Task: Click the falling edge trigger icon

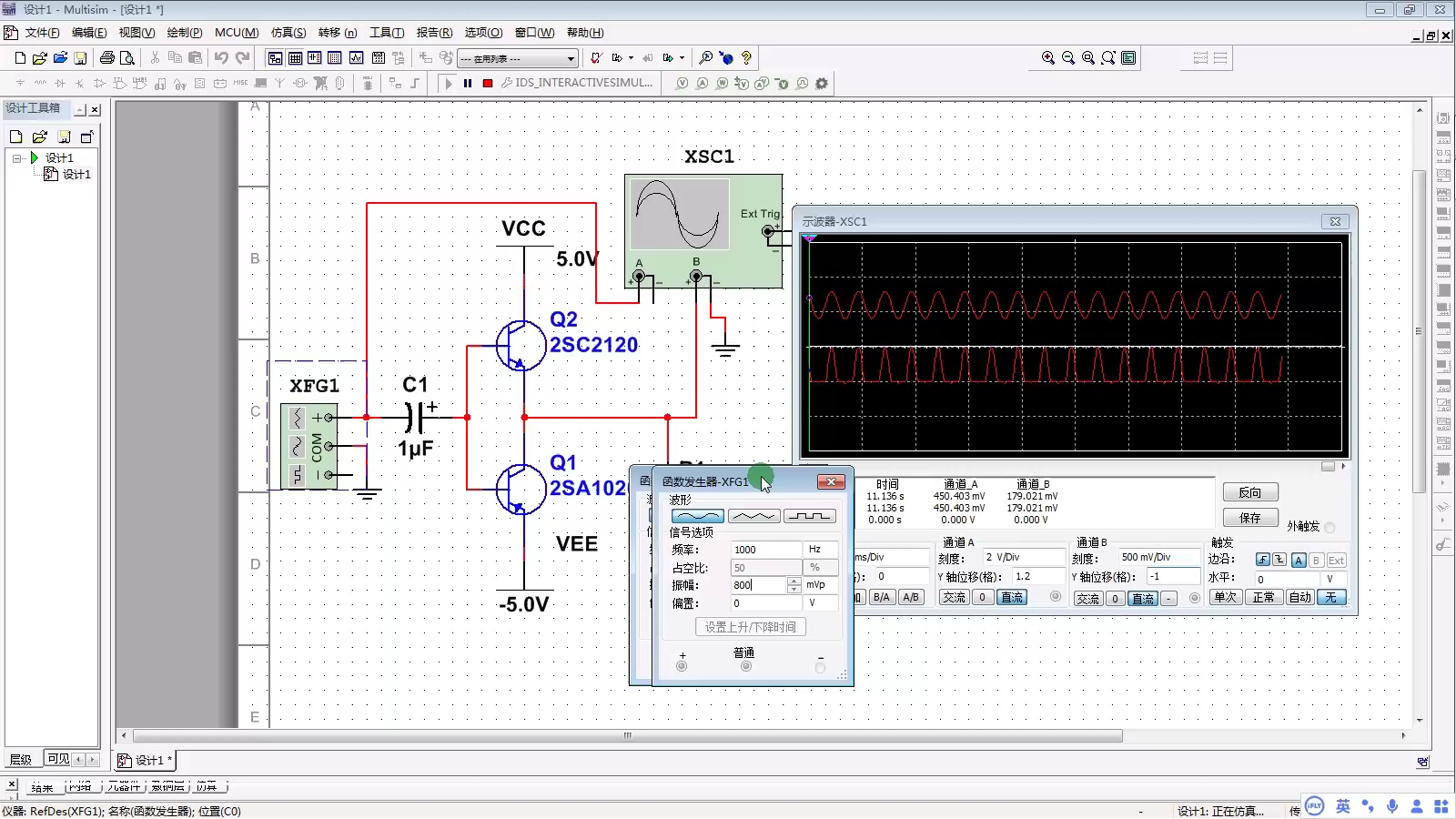Action: tap(1279, 560)
